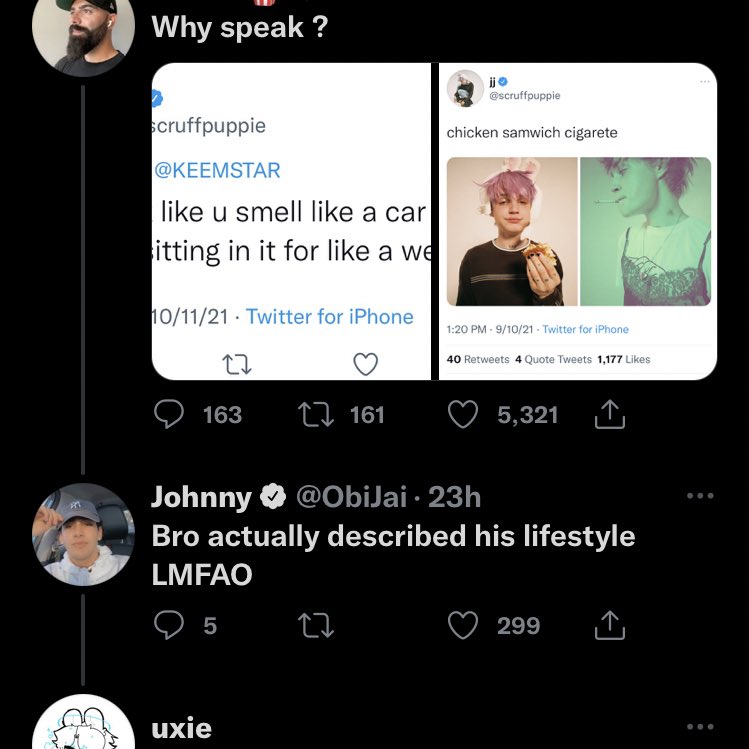Retweet the "Why speak ?" tweet
Viewport: 749px width, 749px height.
(x=316, y=415)
